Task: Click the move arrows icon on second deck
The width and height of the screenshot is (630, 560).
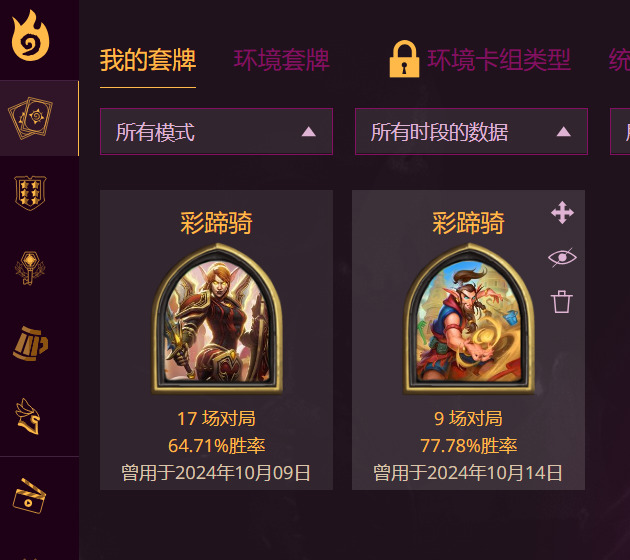Action: tap(562, 212)
